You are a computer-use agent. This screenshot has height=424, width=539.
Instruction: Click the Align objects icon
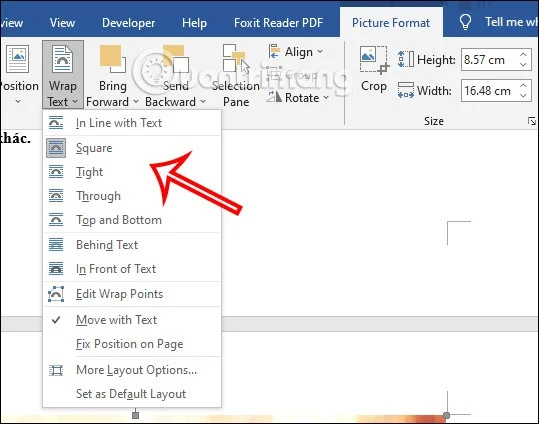click(x=274, y=52)
